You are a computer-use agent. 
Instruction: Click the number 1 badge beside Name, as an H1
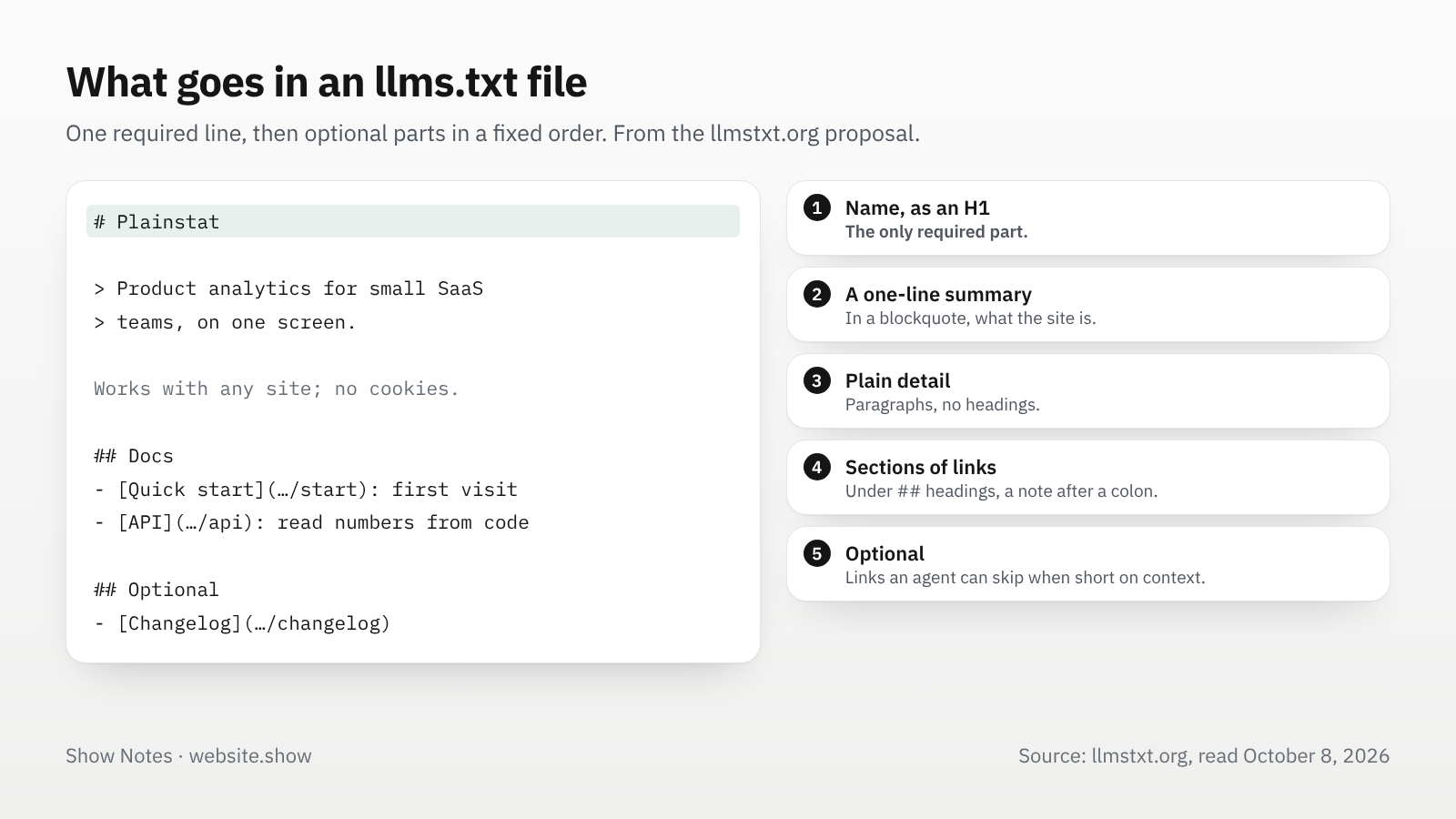tap(817, 207)
